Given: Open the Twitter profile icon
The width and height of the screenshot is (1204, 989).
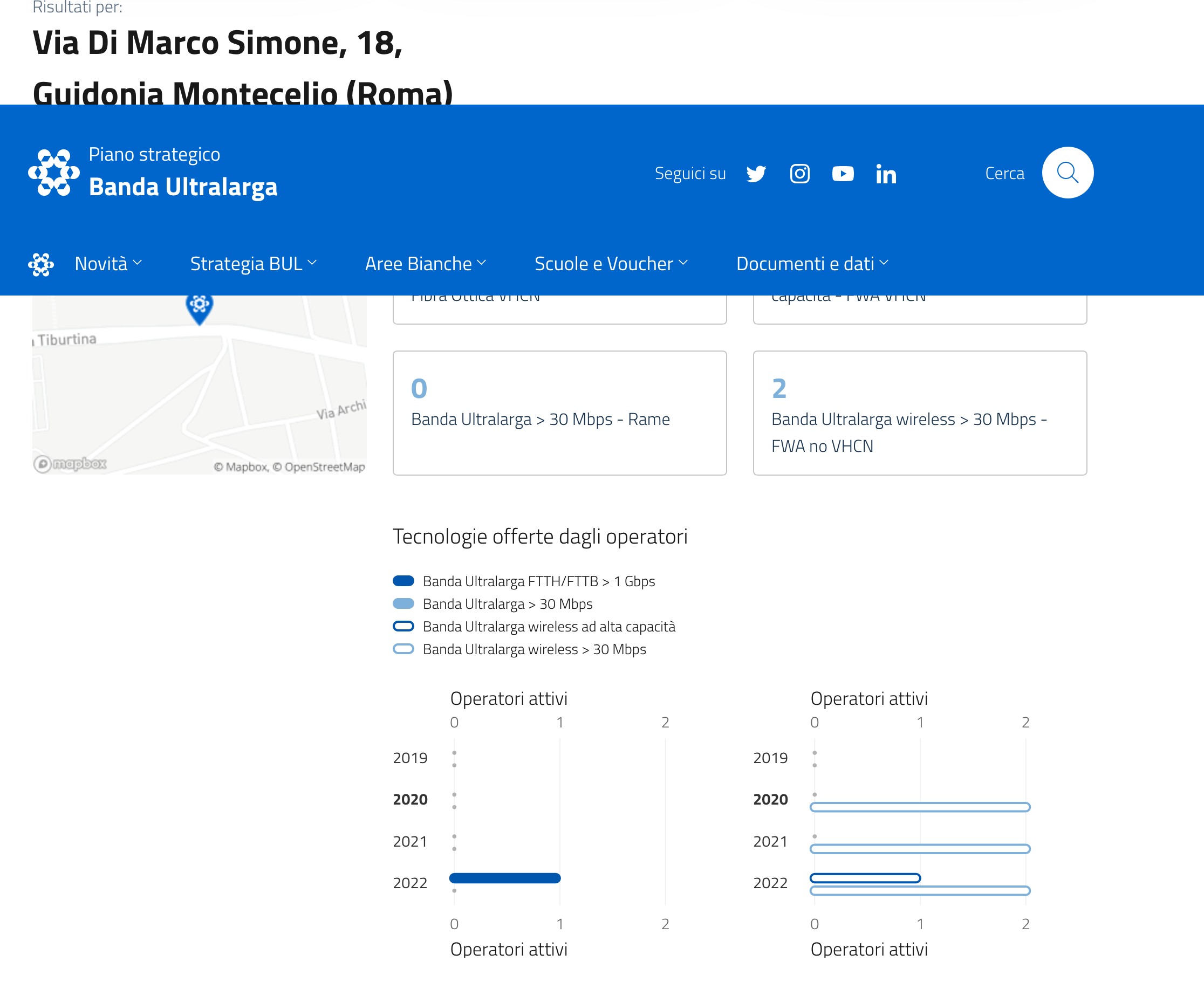Looking at the screenshot, I should 756,173.
